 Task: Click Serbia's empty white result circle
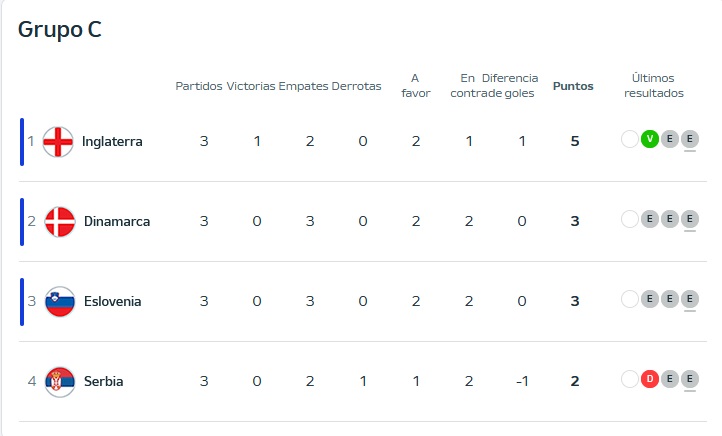pyautogui.click(x=630, y=379)
